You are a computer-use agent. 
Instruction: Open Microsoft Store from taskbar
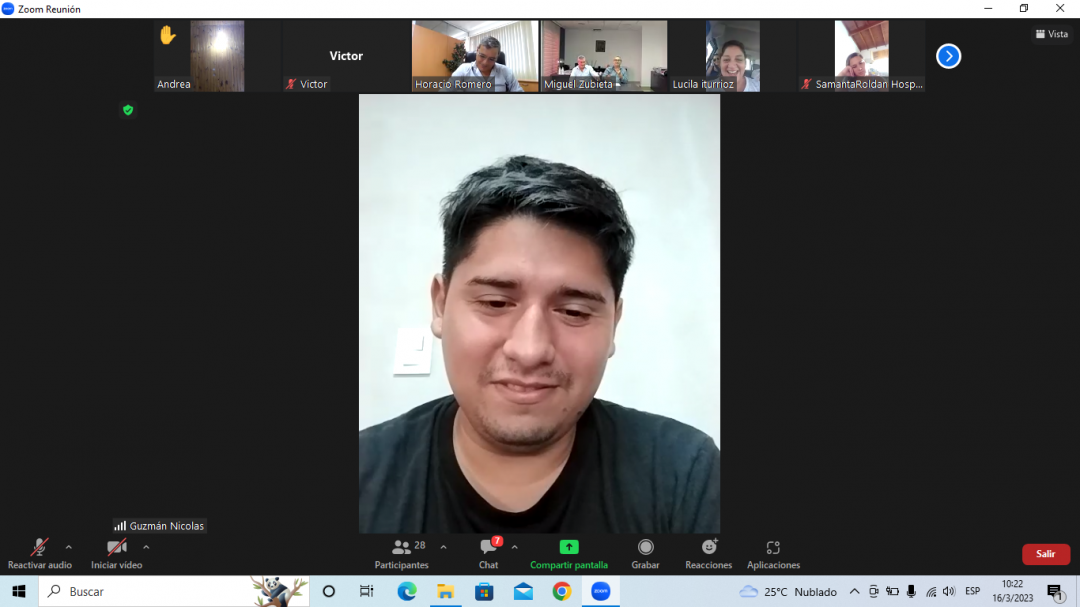click(x=484, y=591)
